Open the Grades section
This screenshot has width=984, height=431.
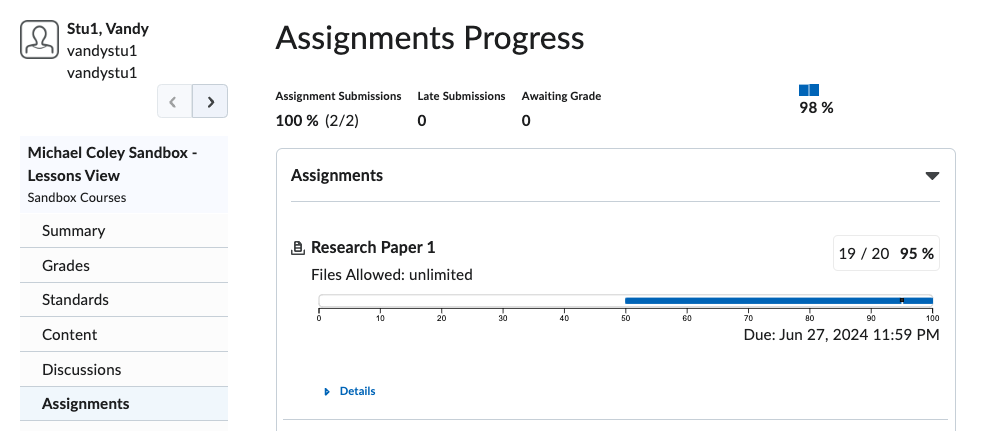tap(66, 266)
